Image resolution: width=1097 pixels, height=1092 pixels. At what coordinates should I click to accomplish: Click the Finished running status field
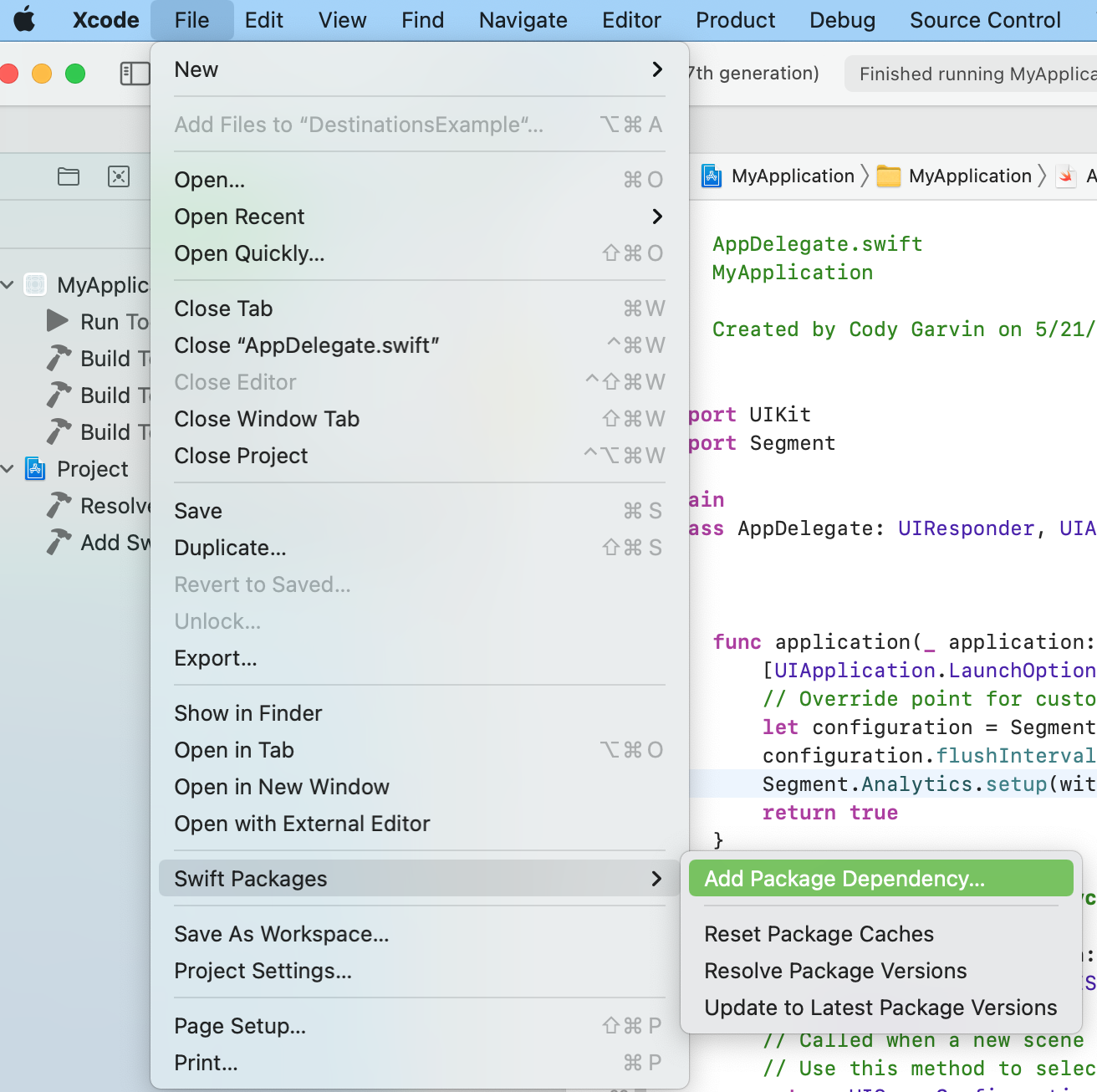click(x=971, y=74)
